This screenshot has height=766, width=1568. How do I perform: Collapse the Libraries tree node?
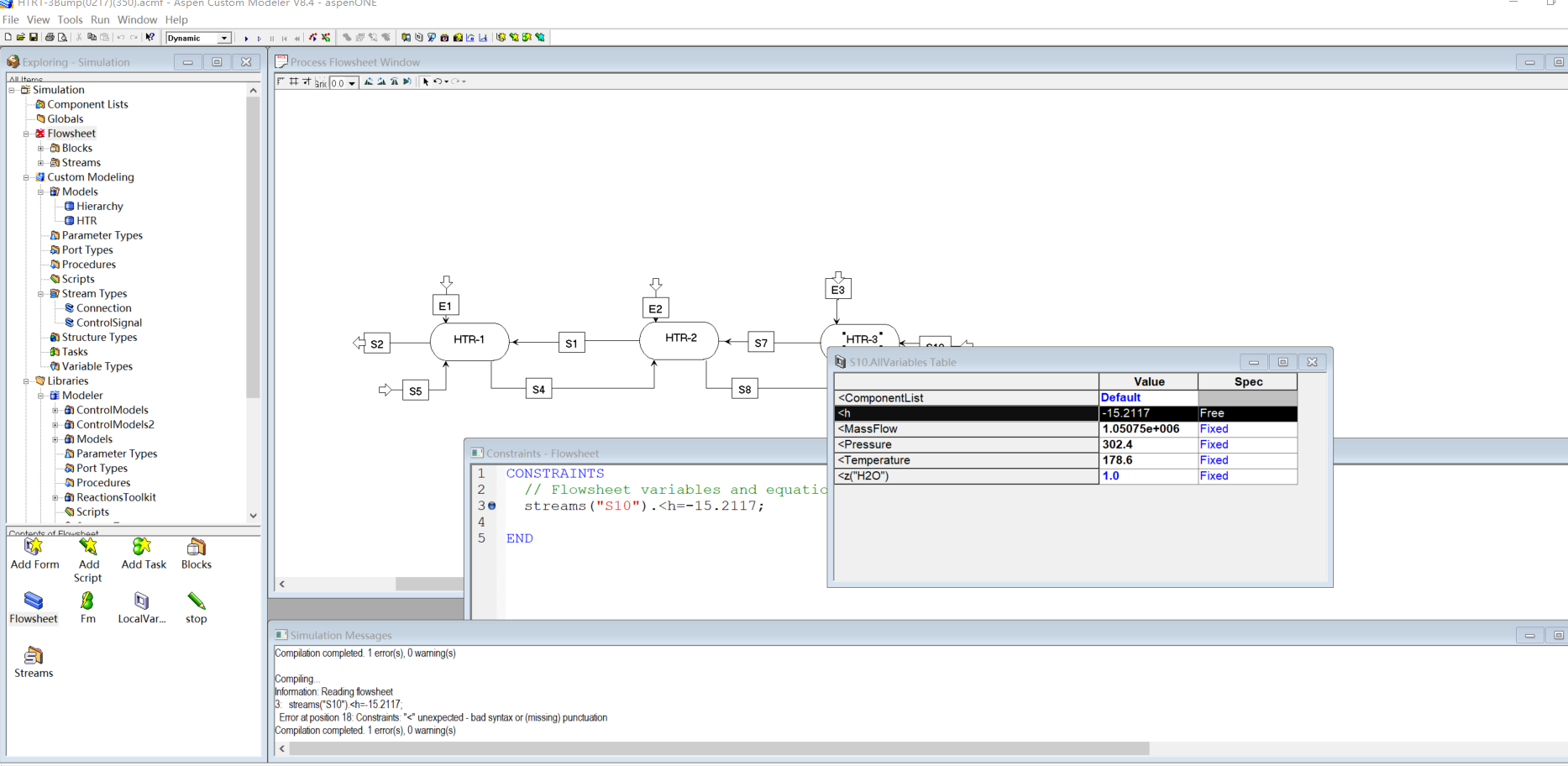pyautogui.click(x=26, y=381)
